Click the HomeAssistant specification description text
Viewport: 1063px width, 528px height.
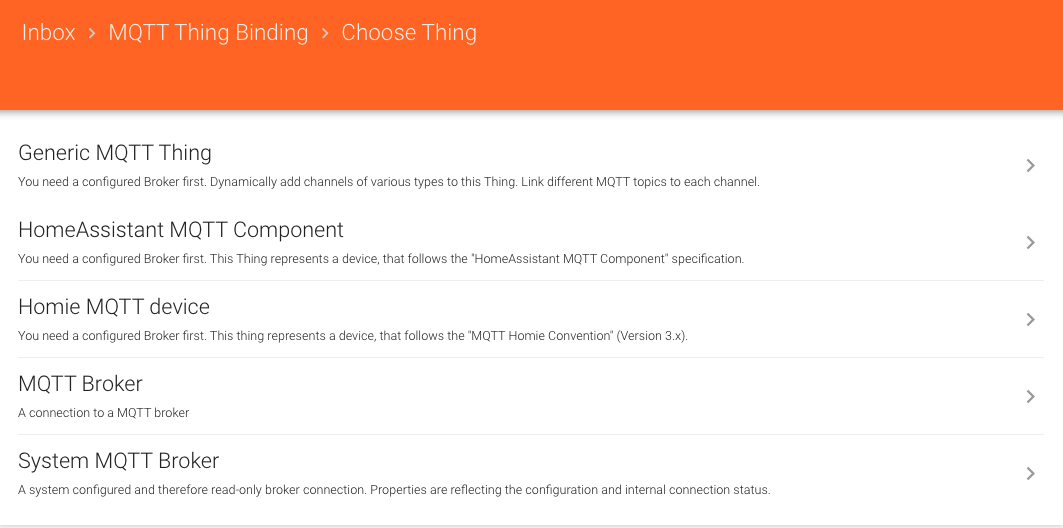tap(381, 259)
